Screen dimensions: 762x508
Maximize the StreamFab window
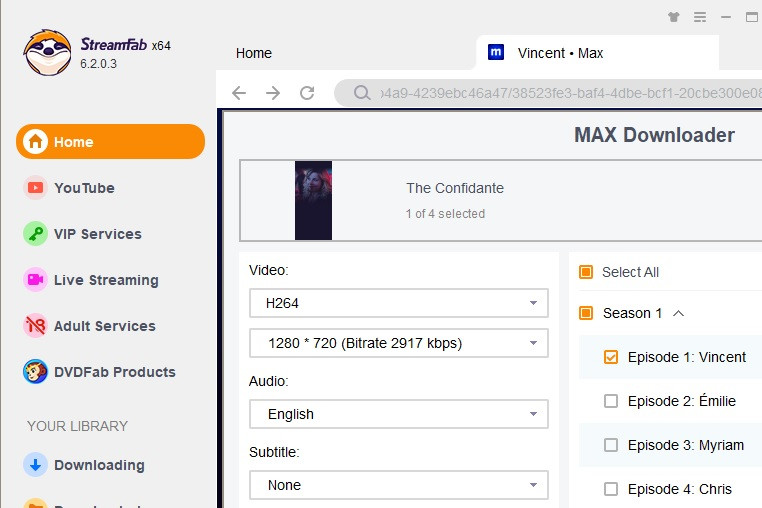752,18
